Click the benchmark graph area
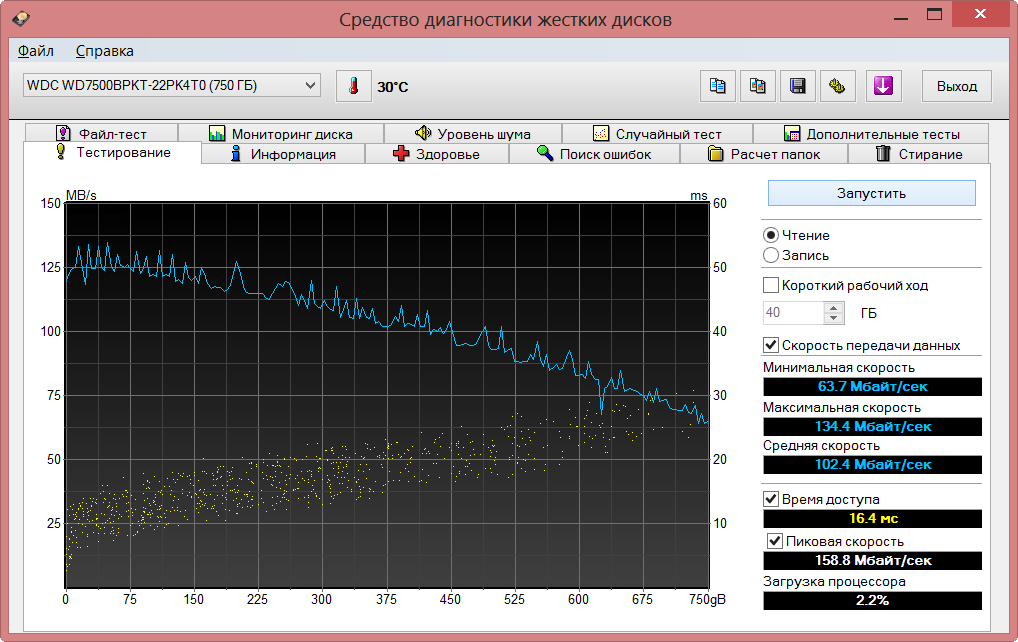Image resolution: width=1018 pixels, height=642 pixels. [x=387, y=395]
